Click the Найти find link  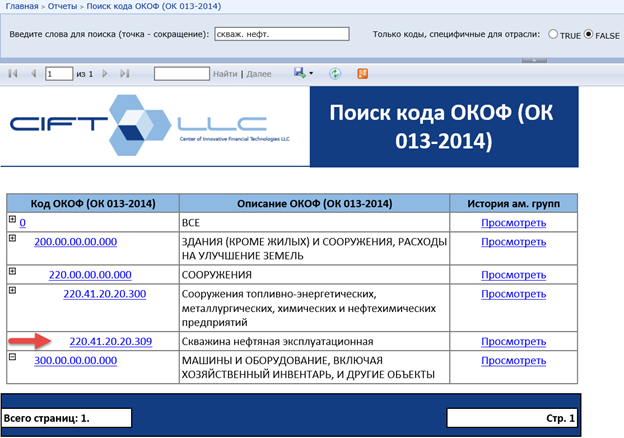click(x=225, y=74)
